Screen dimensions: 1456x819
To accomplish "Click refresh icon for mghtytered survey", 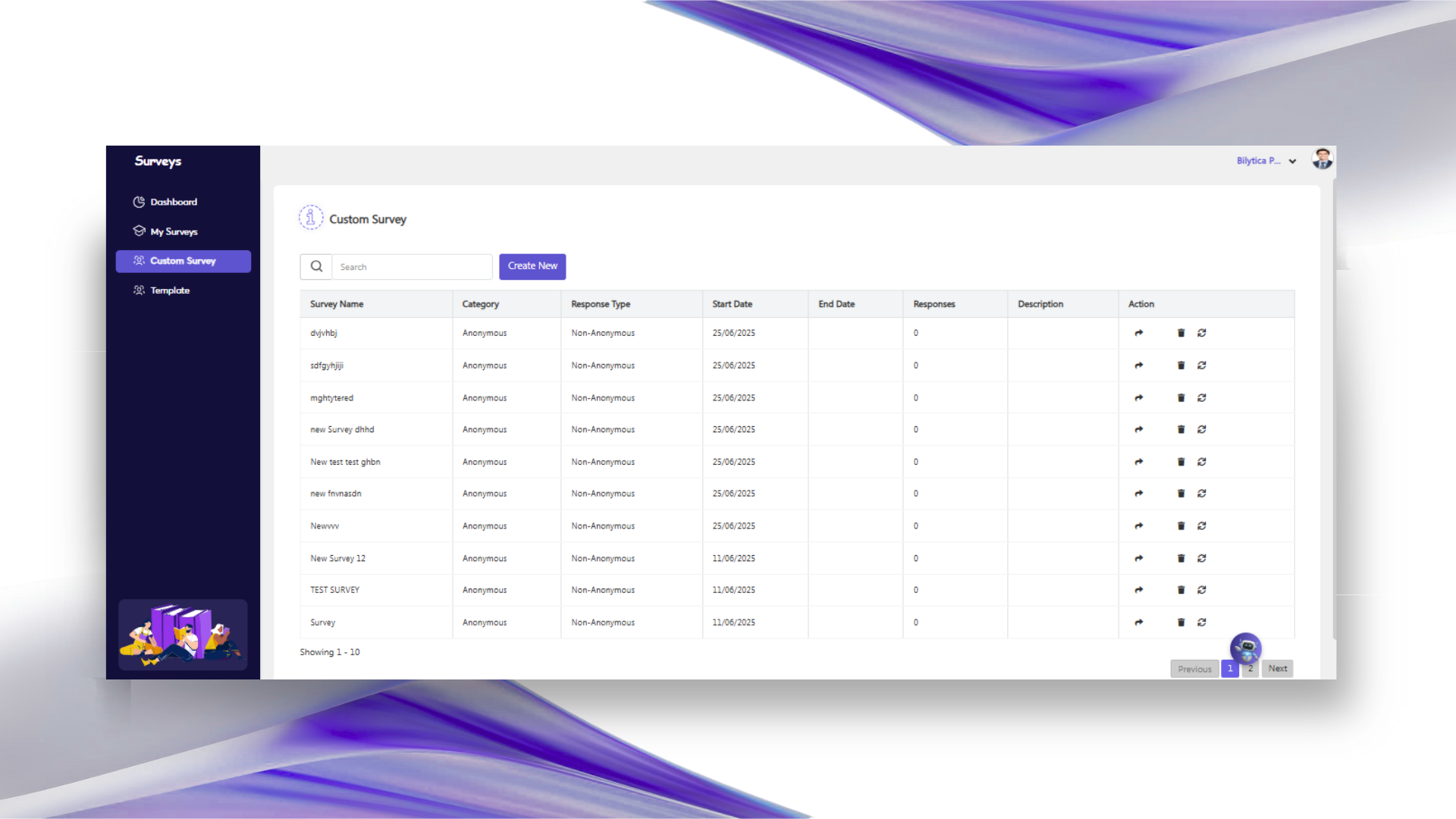I will point(1202,397).
